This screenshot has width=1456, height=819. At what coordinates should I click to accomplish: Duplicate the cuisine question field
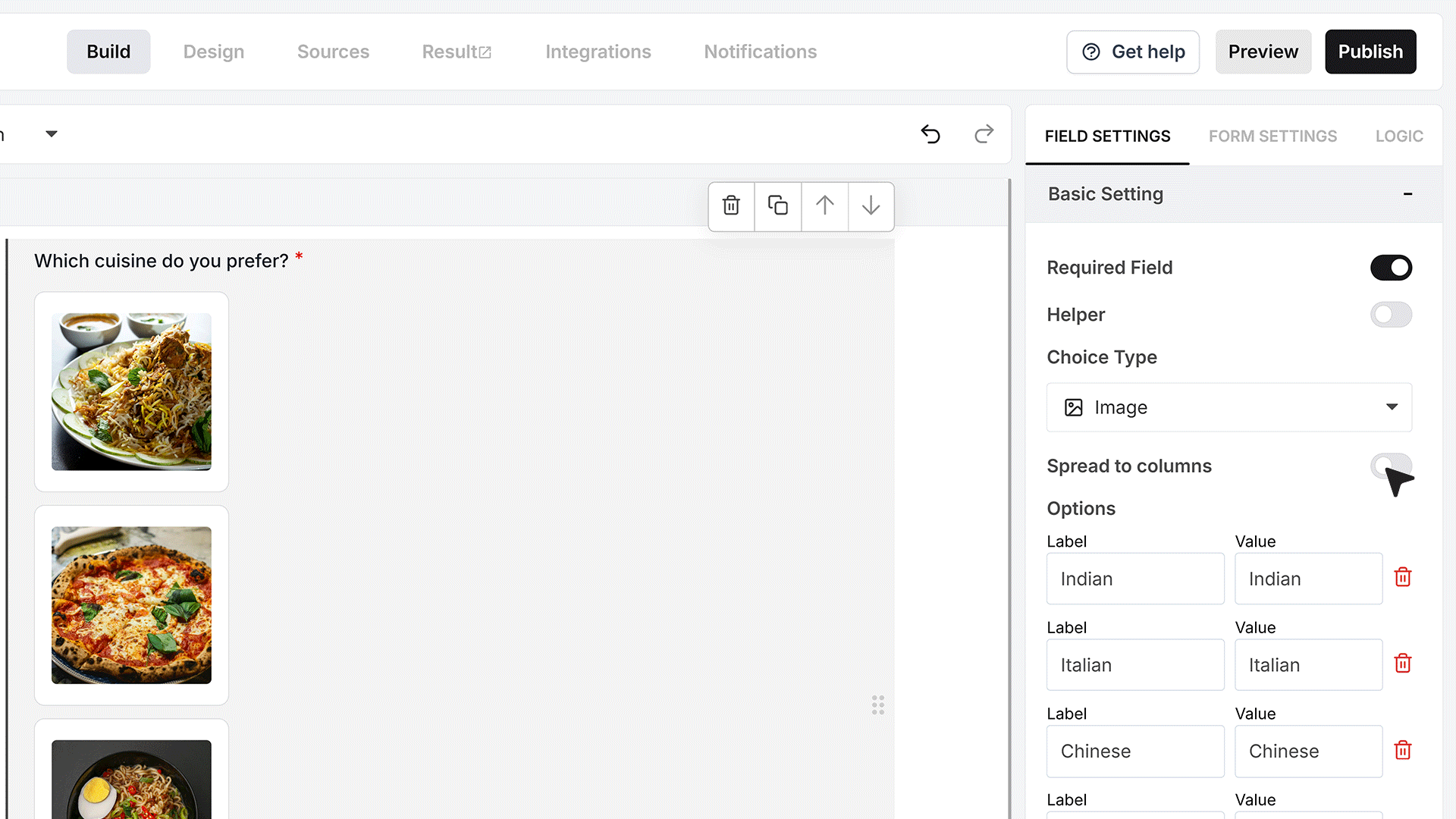(x=778, y=206)
